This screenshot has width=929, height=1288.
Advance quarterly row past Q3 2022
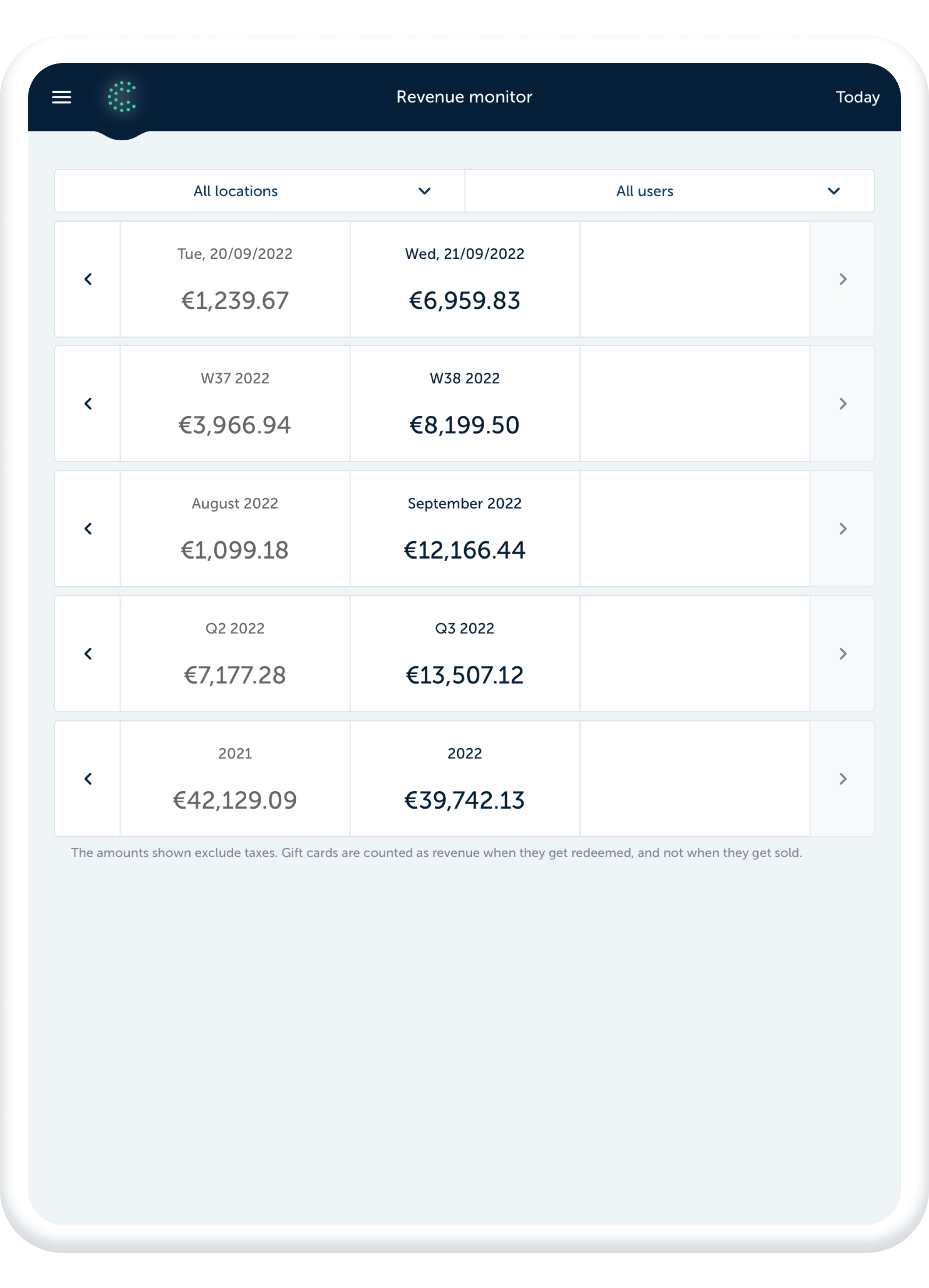(842, 654)
